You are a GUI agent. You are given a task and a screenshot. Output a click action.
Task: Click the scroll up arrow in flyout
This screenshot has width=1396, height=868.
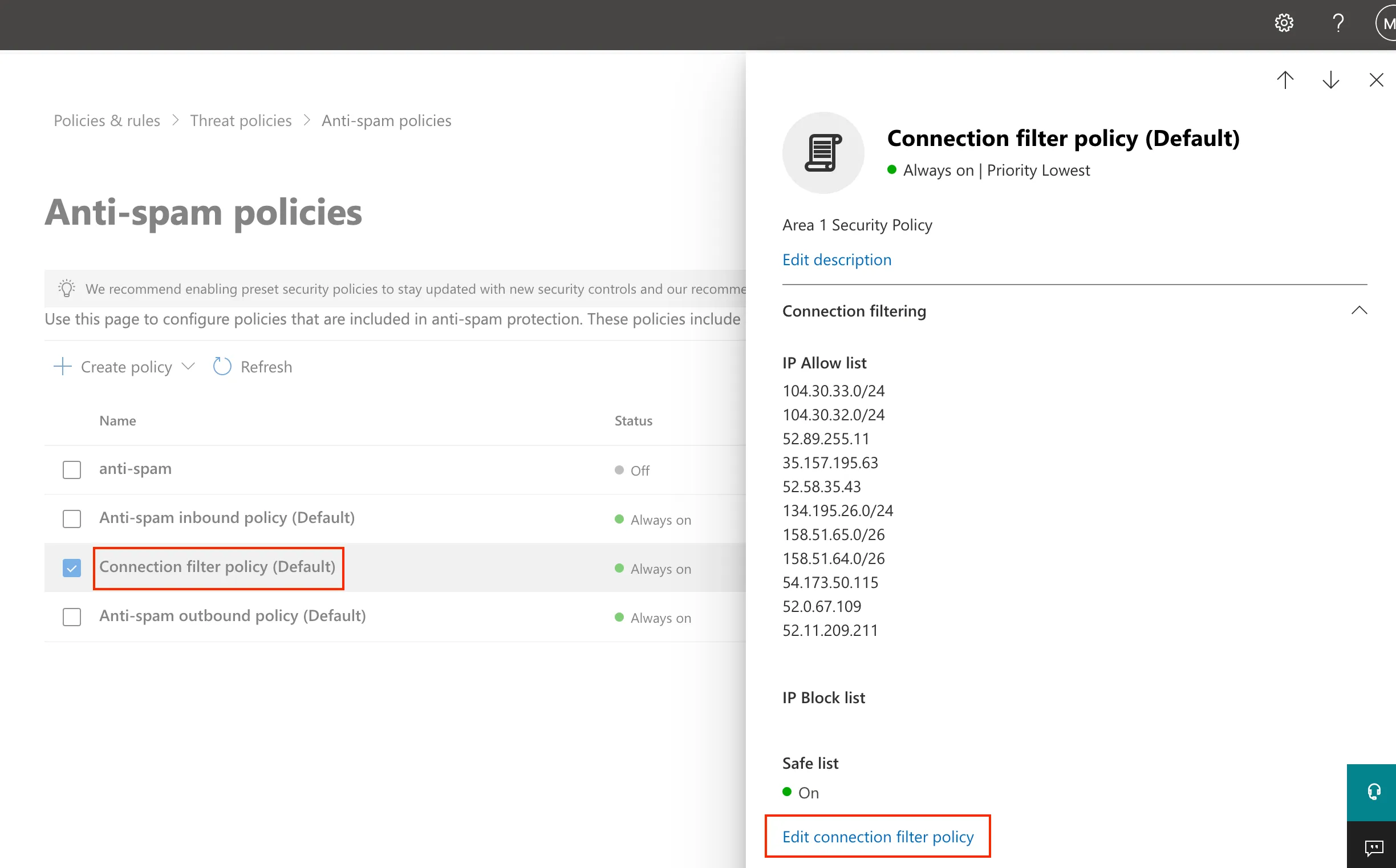coord(1287,79)
